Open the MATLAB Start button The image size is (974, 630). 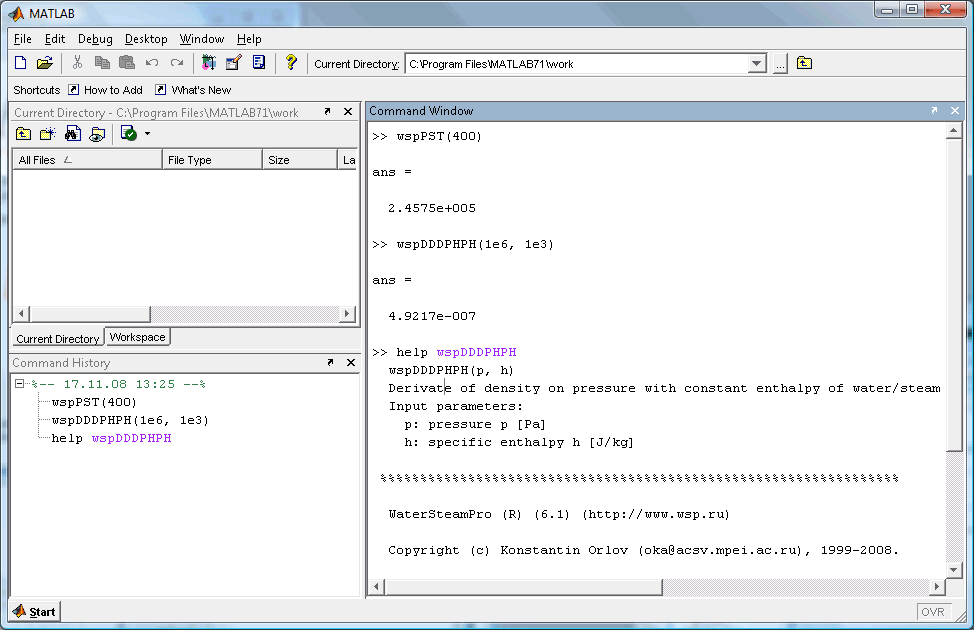point(34,612)
